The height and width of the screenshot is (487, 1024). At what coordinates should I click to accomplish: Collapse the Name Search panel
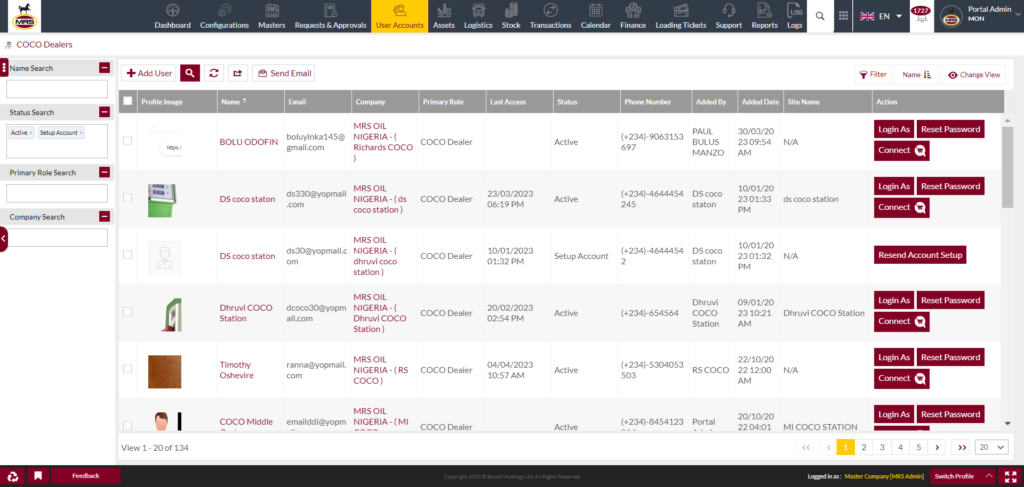coord(104,68)
